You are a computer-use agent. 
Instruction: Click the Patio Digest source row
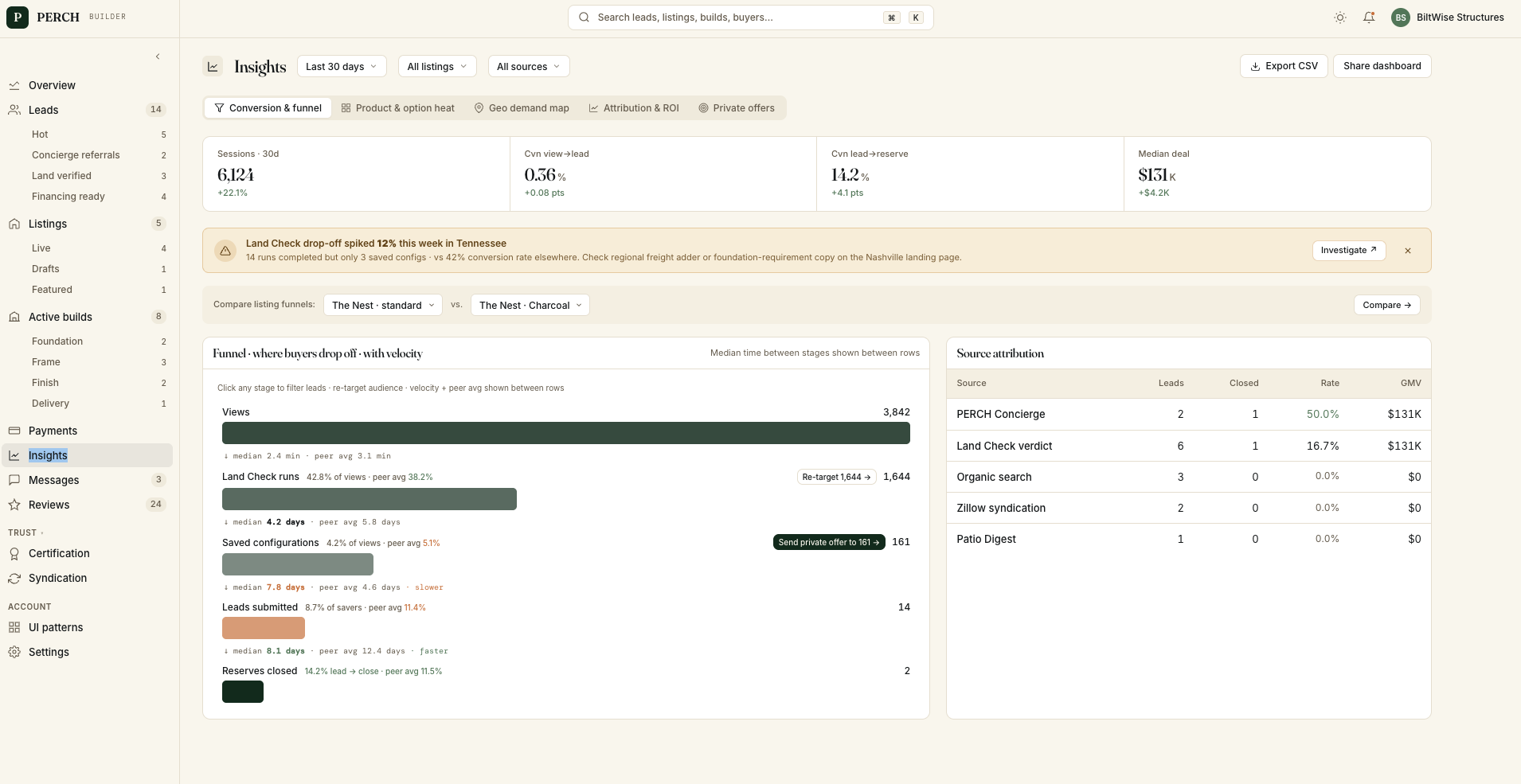click(1189, 539)
